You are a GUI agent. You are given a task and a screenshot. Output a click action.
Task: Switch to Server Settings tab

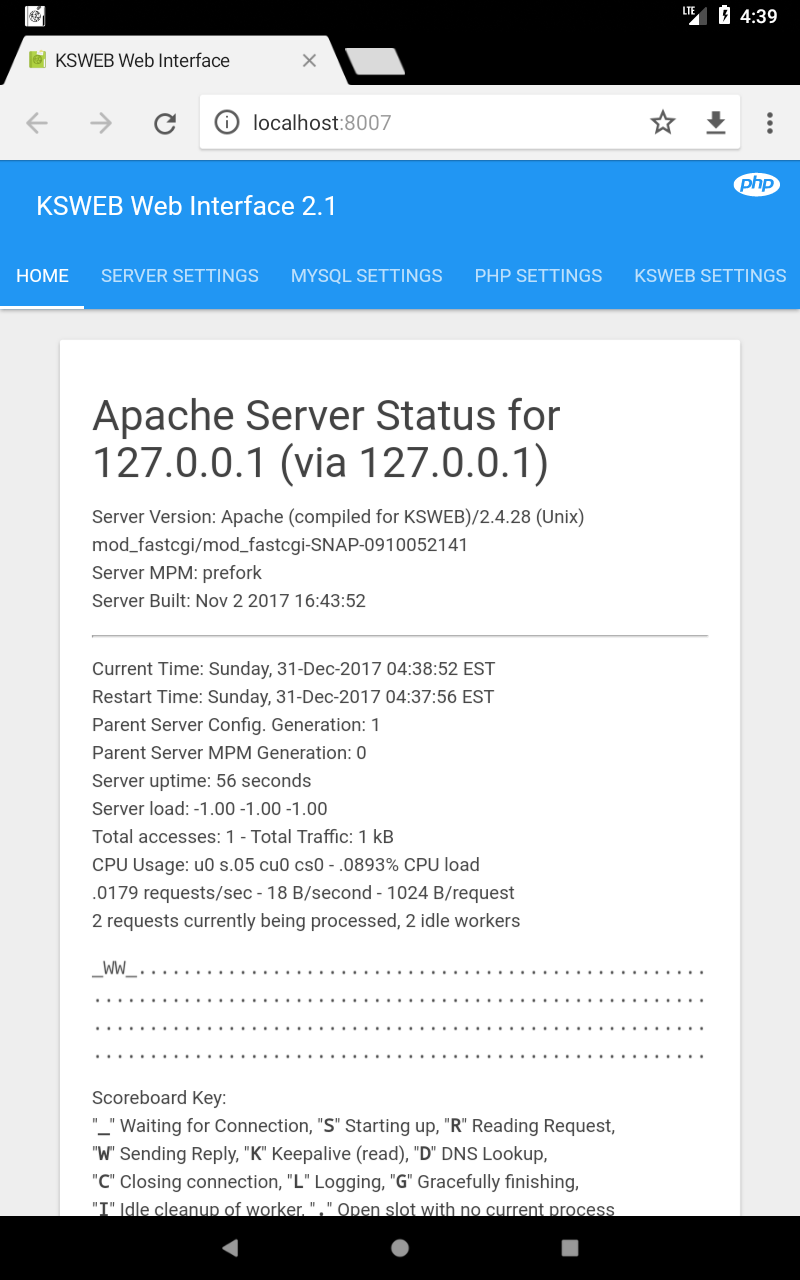[180, 276]
